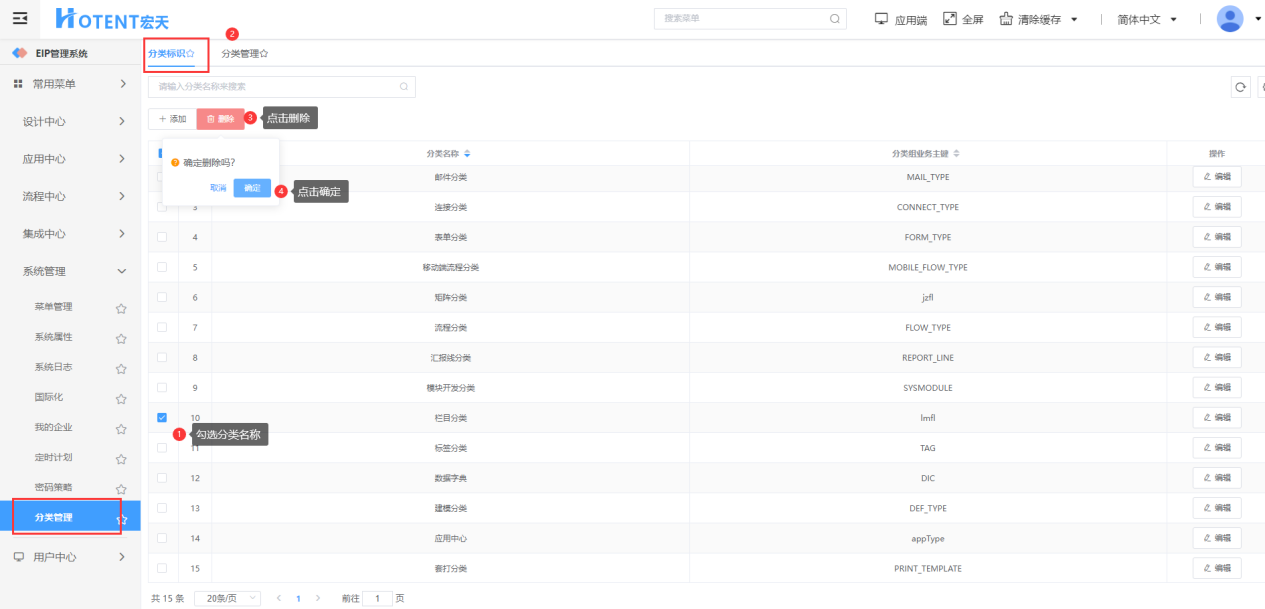Edit the MAIL_TYPE 邮件分类 row
The image size is (1265, 609).
click(1217, 177)
